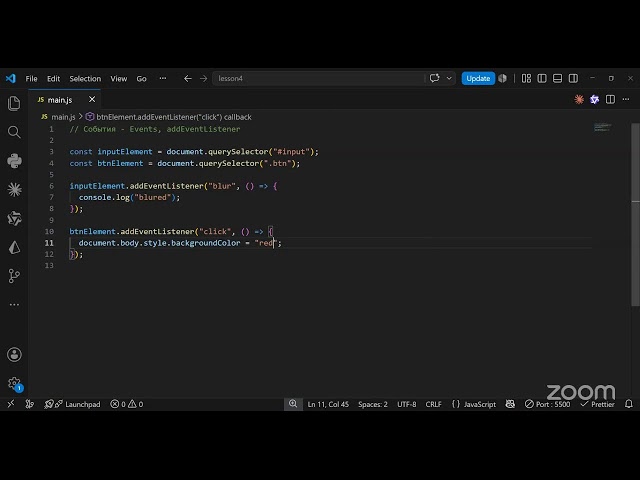The height and width of the screenshot is (480, 640).
Task: Open the Go menu
Action: pos(141,78)
